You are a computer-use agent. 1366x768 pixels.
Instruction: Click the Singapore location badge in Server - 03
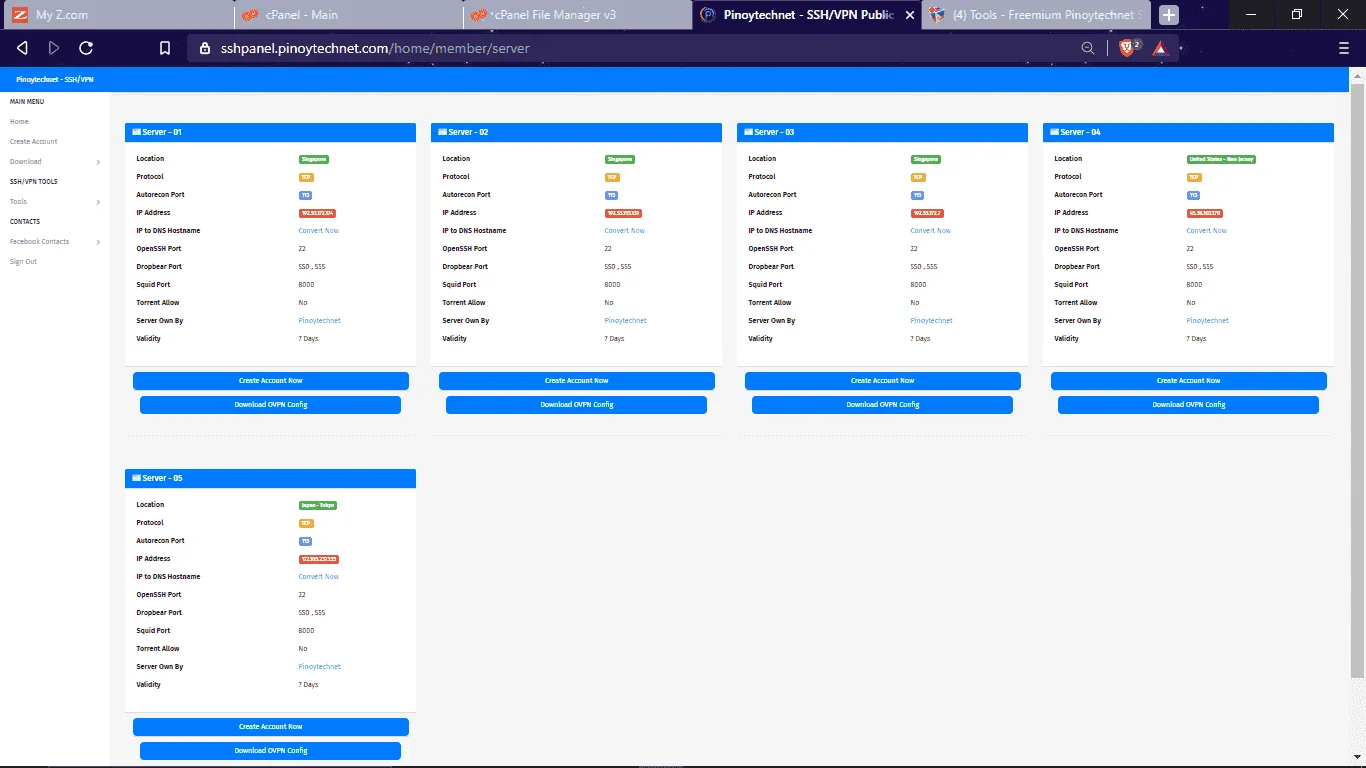pos(926,159)
